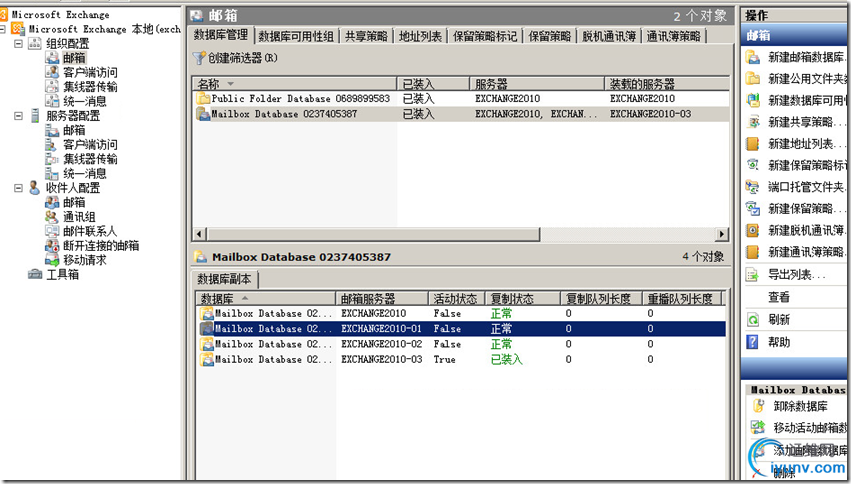Open the 地址列表 tab

coord(420,36)
